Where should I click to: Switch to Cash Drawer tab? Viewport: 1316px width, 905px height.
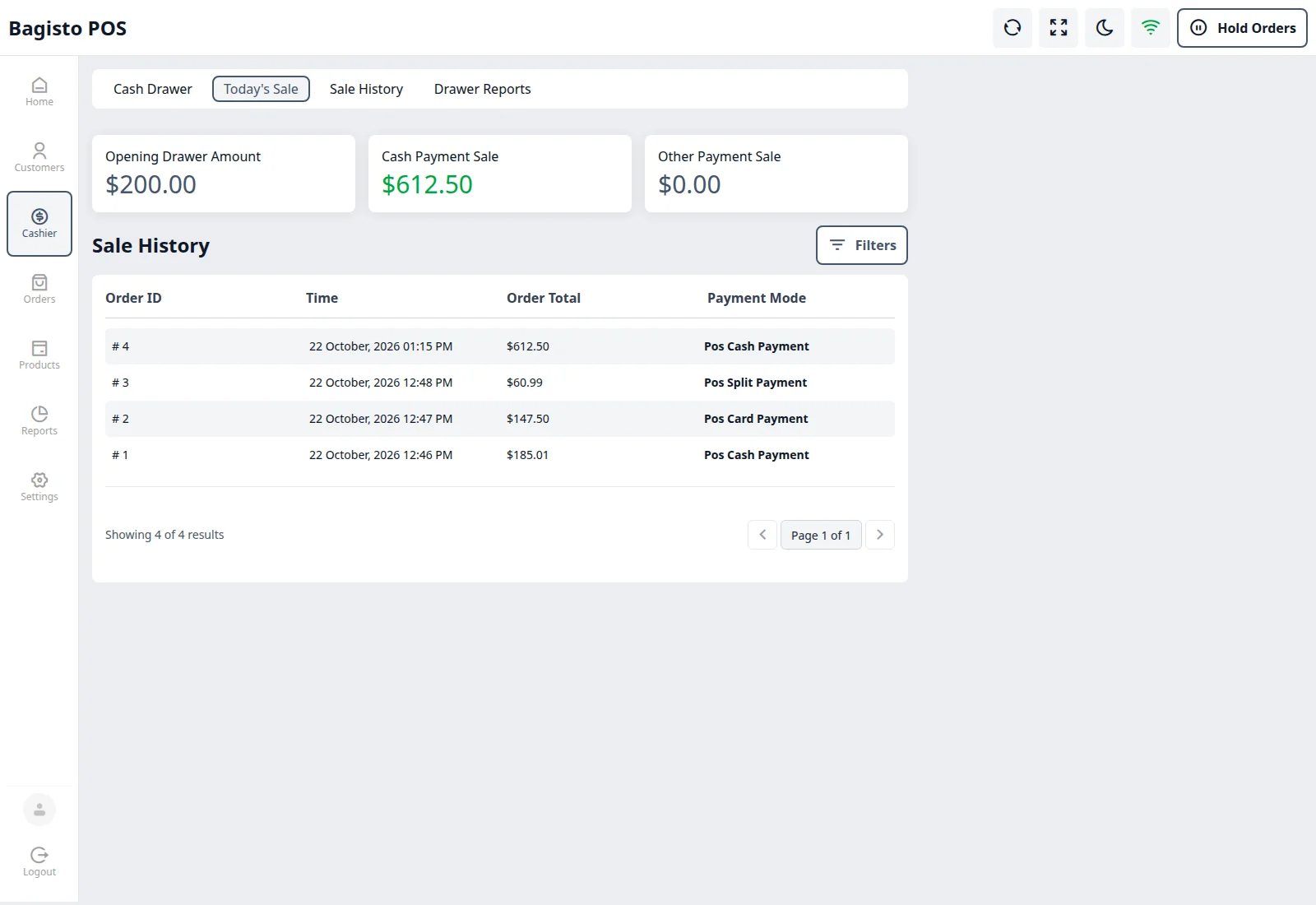(153, 89)
